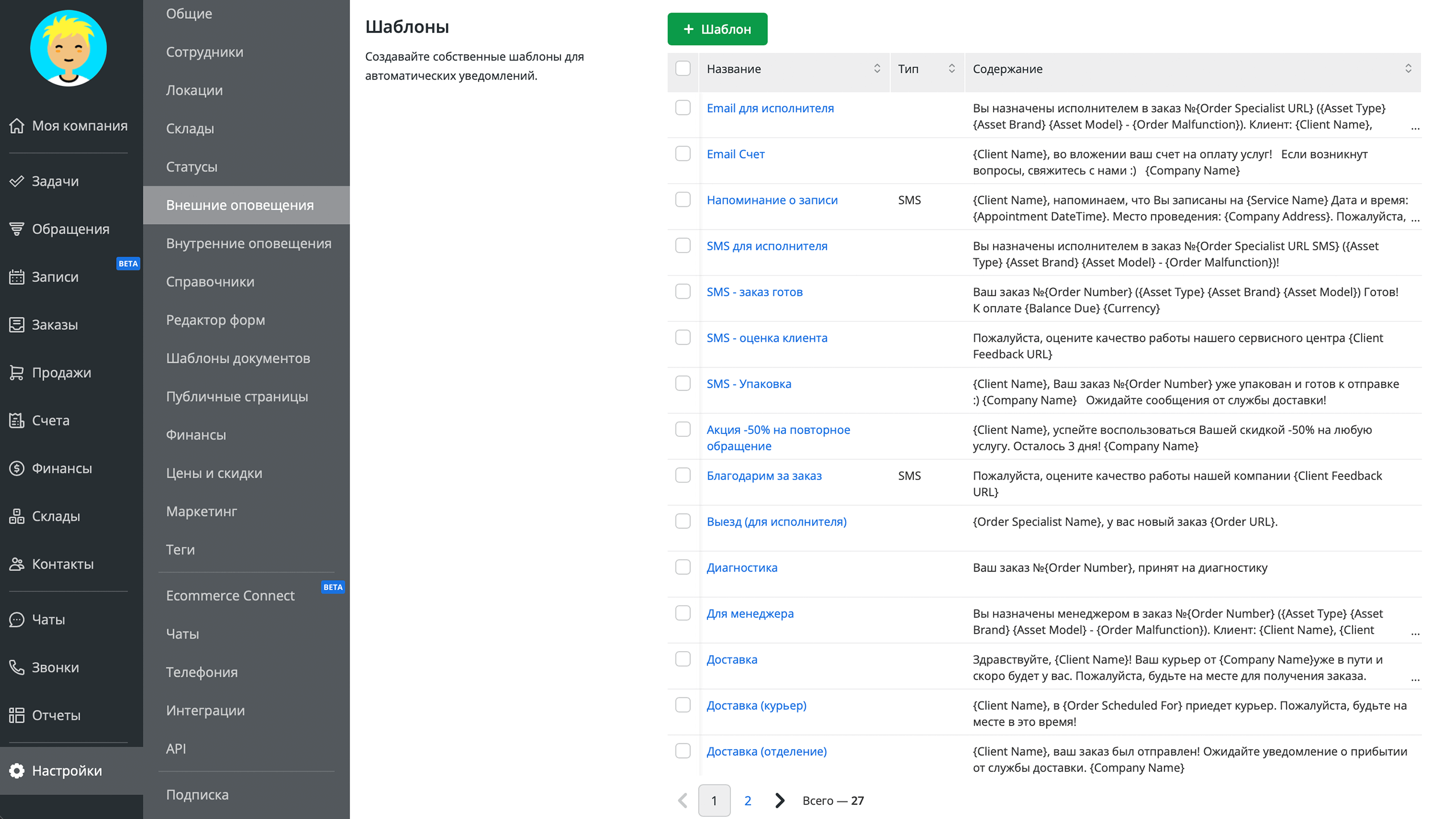Sort the table by the Название column arrows
The height and width of the screenshot is (819, 1456).
point(876,68)
